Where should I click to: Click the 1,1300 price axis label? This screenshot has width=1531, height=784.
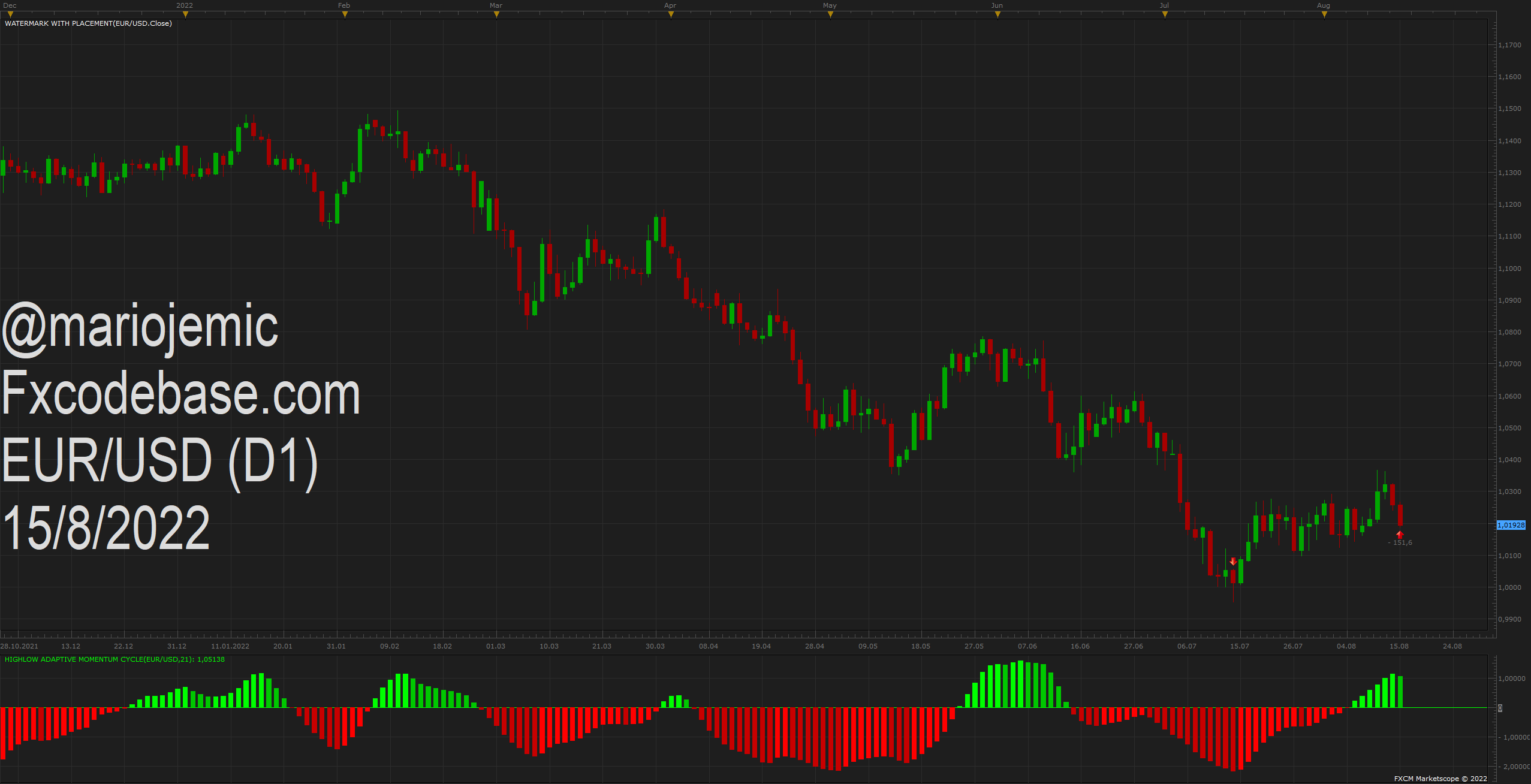(1509, 173)
